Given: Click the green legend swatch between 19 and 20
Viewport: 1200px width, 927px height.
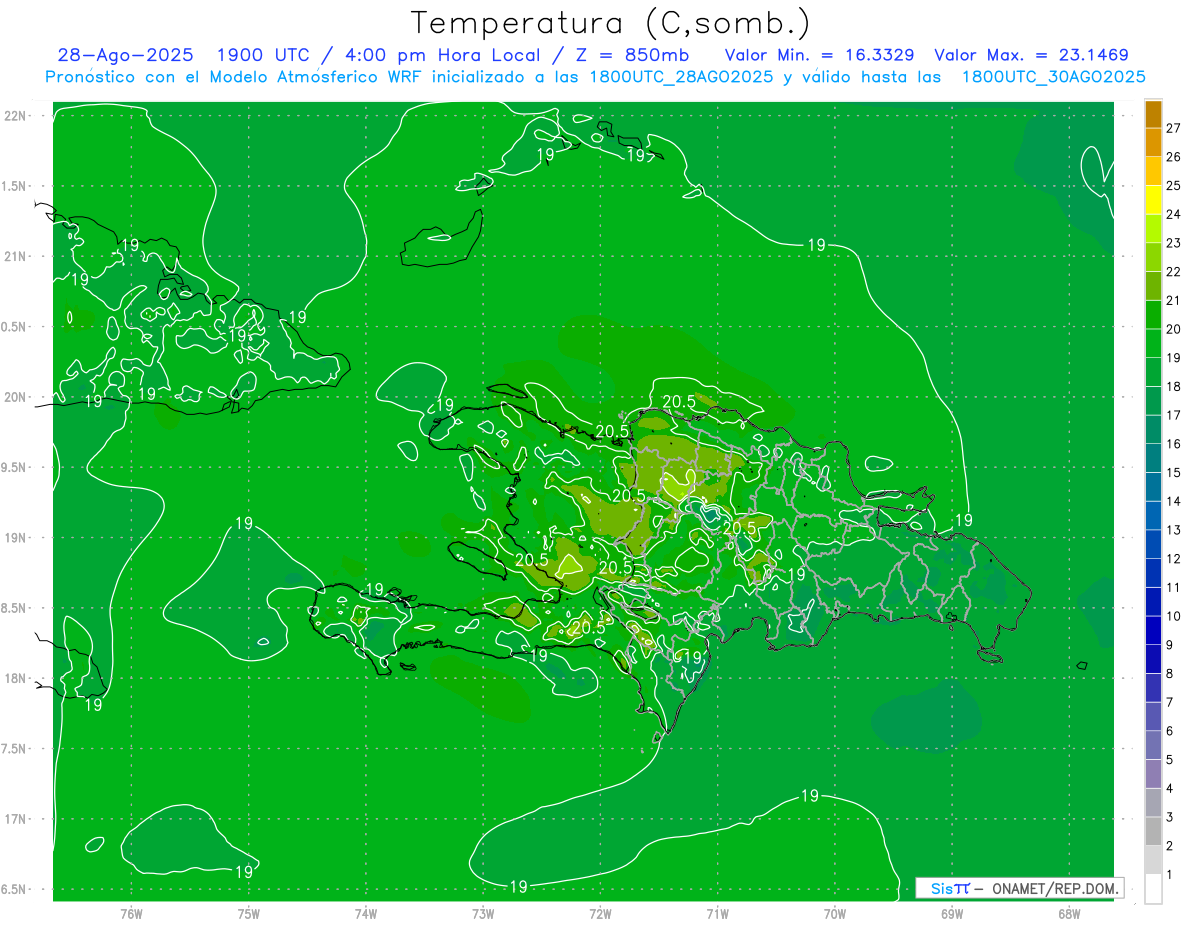Looking at the screenshot, I should 1153,344.
